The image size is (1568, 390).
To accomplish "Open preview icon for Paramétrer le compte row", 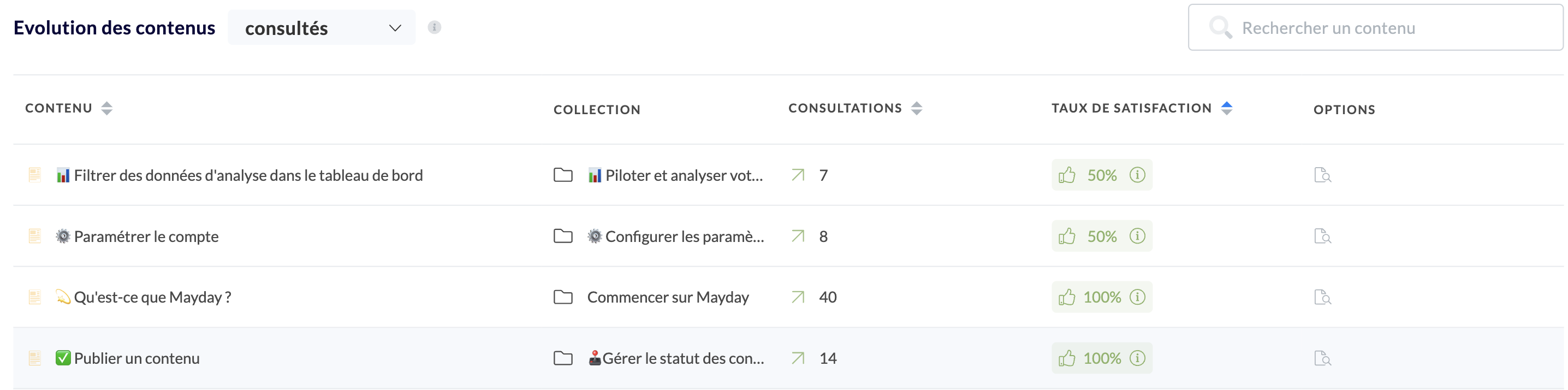I will point(1322,237).
